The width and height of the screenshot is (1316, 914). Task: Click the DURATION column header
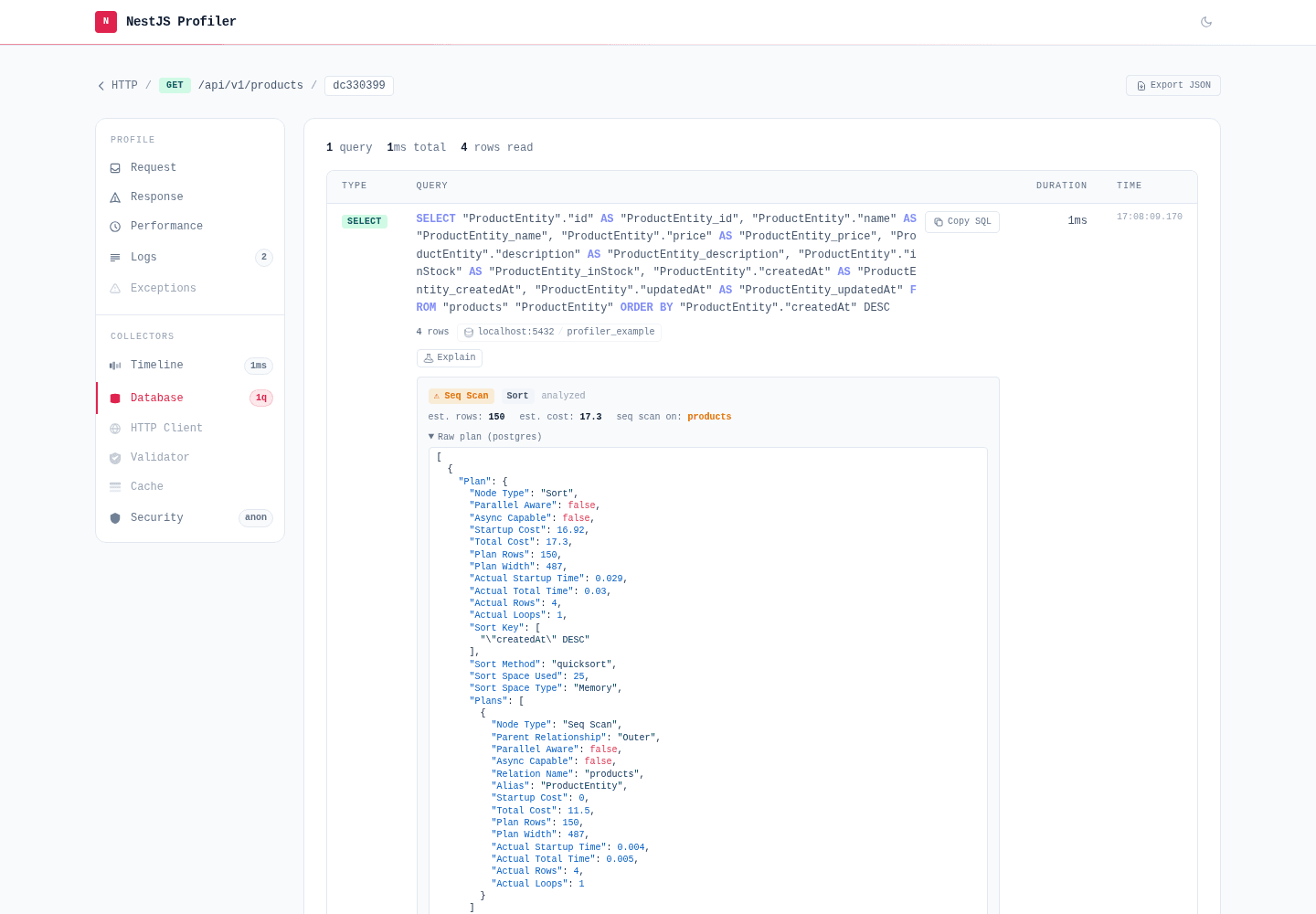pyautogui.click(x=1062, y=186)
